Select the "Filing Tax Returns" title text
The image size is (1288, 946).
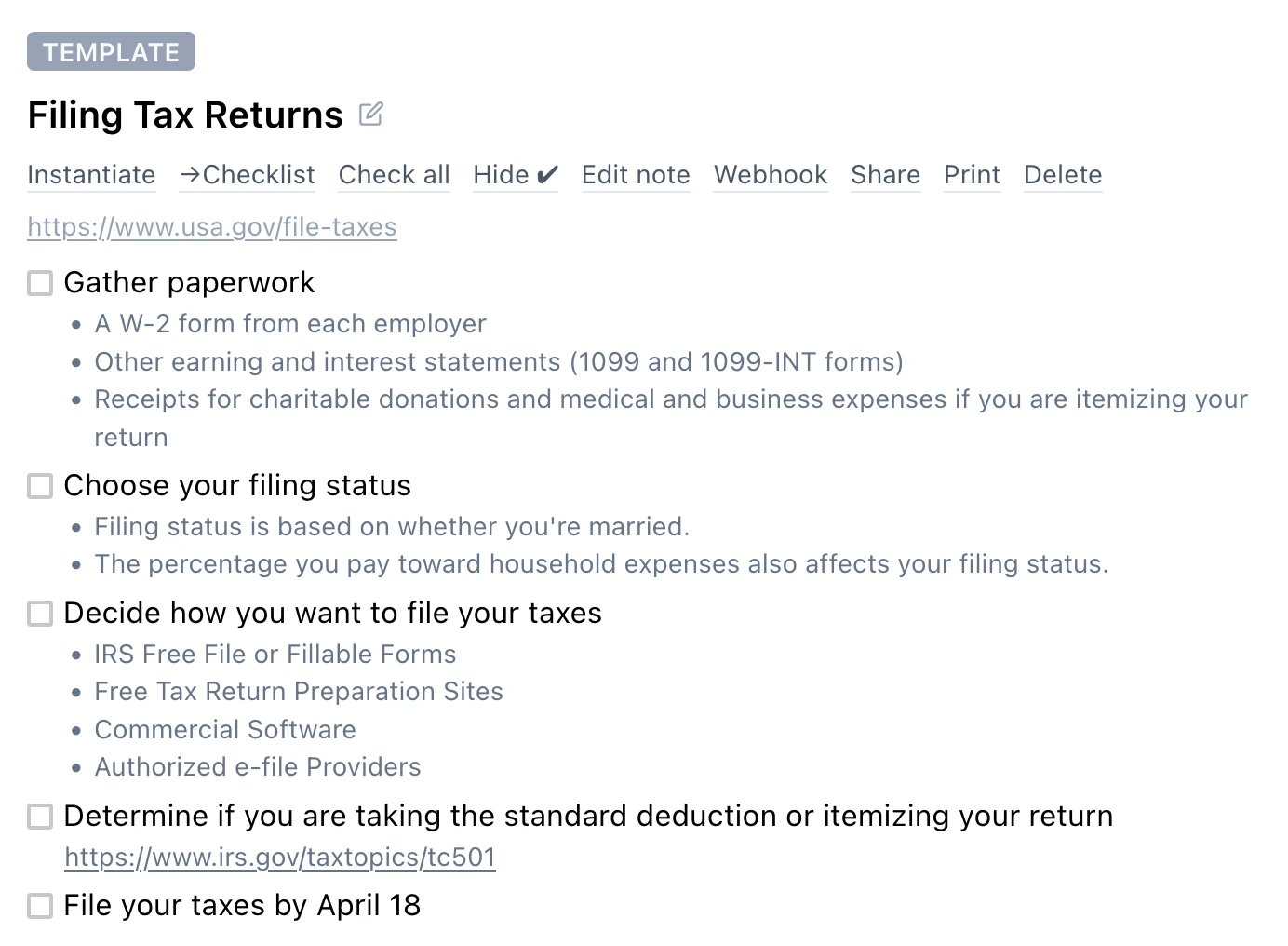(185, 114)
